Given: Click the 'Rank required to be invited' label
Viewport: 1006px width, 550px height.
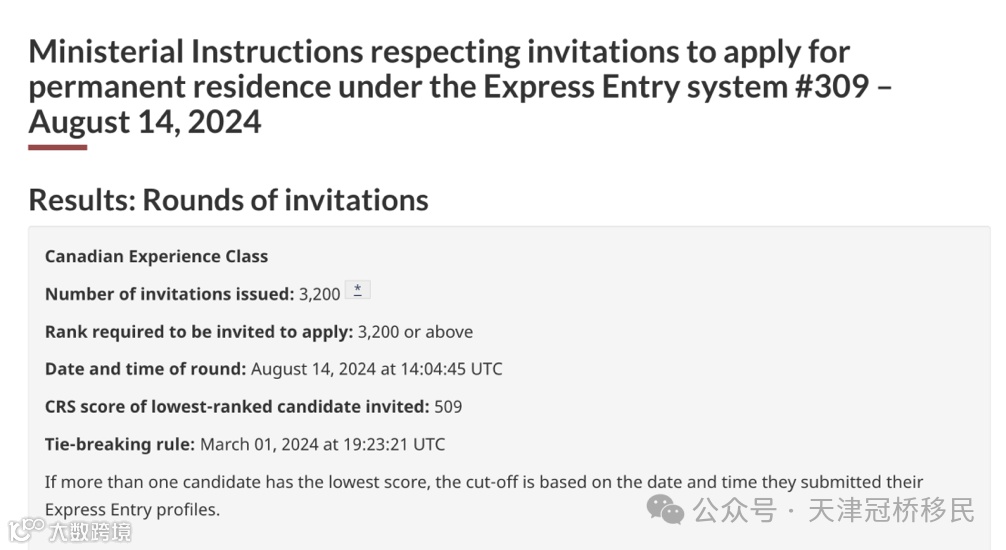Looking at the screenshot, I should (x=199, y=332).
